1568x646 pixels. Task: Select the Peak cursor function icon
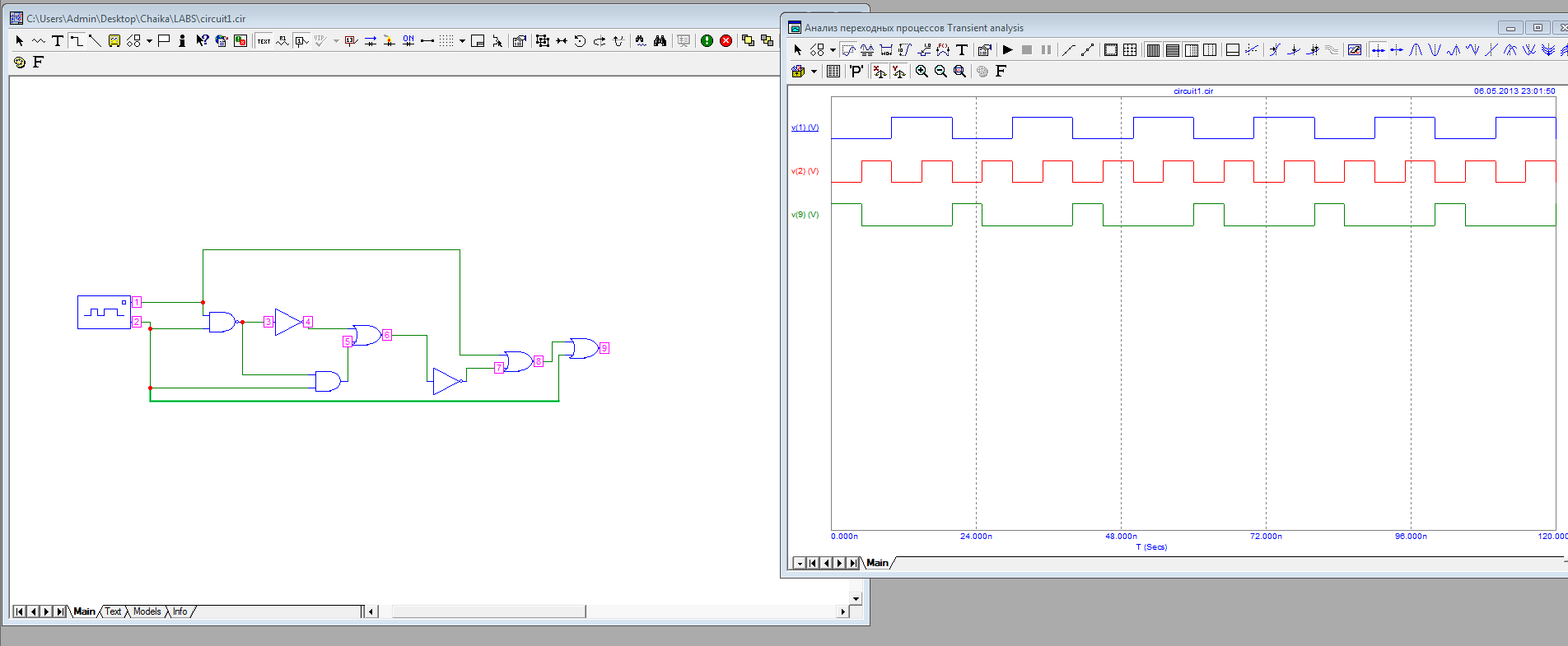[x=1415, y=50]
